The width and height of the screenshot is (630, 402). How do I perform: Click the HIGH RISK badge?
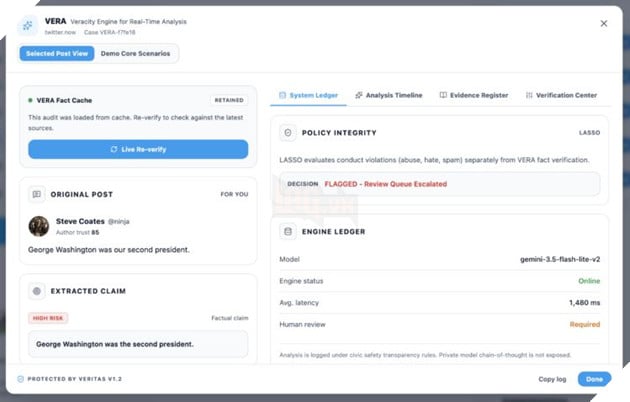point(48,318)
